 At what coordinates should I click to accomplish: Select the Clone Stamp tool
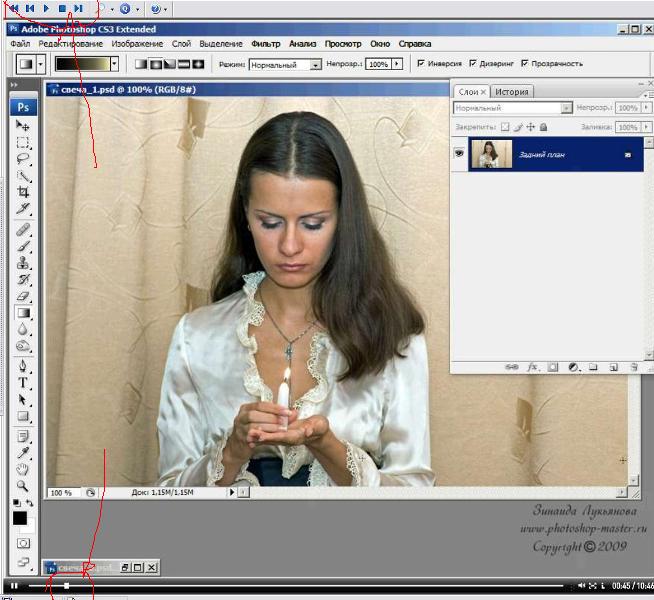click(x=23, y=263)
